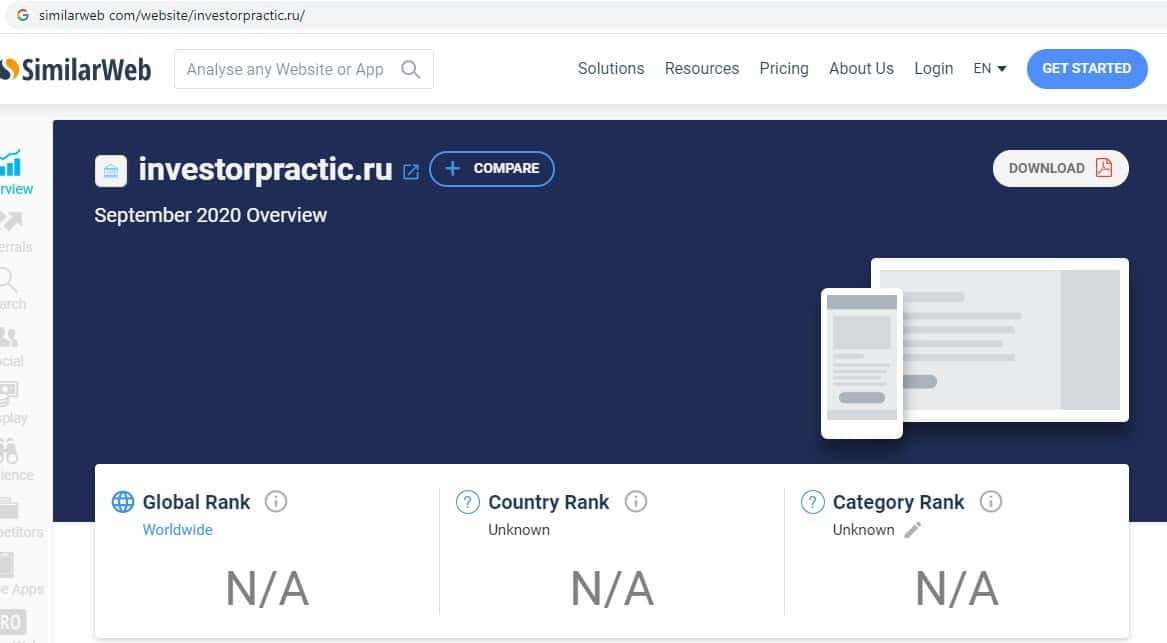Click the Login link
1167x643 pixels.
[x=933, y=69]
